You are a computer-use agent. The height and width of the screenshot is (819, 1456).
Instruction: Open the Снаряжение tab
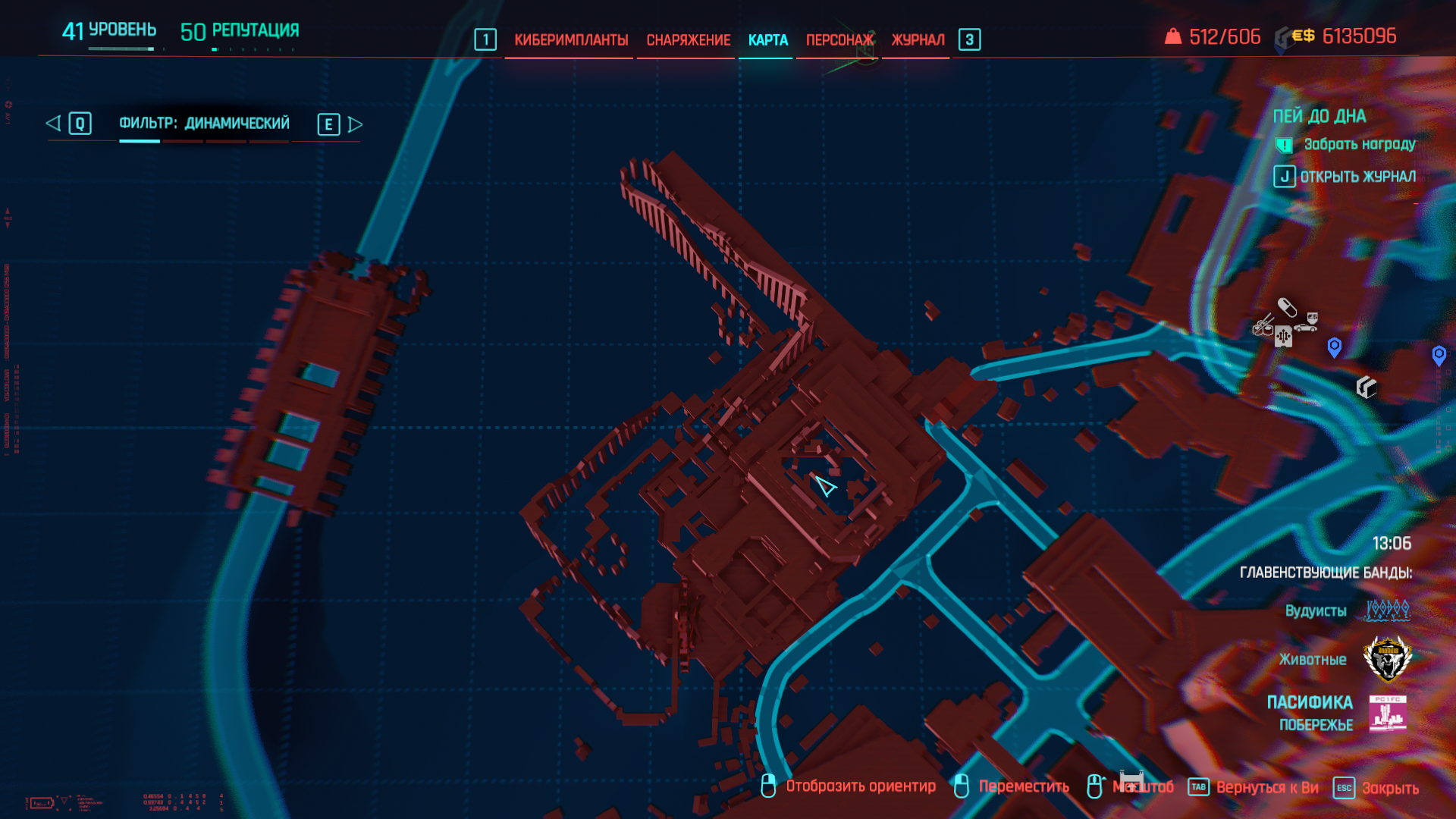(x=688, y=39)
